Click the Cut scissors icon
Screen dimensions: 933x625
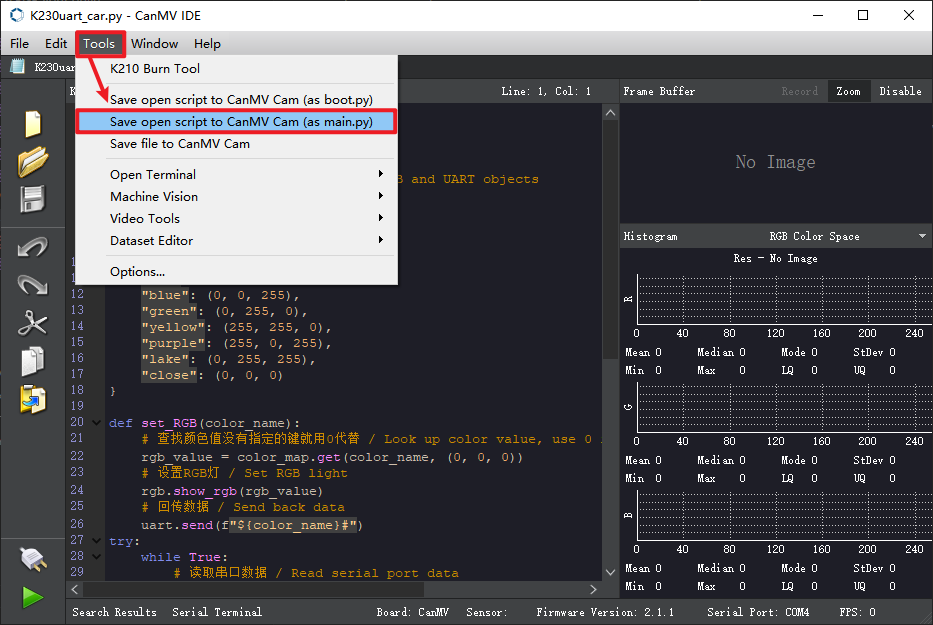coord(33,323)
